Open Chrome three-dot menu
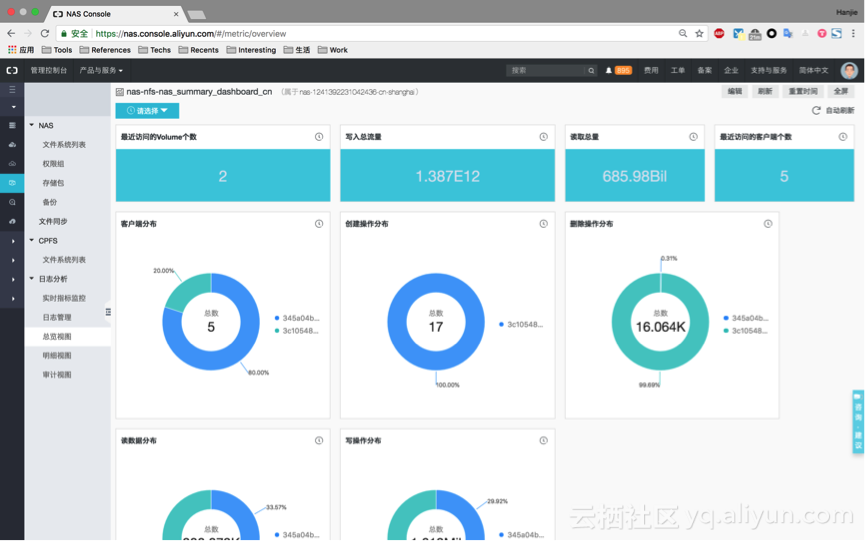Viewport: 865px width, 541px height. point(853,34)
